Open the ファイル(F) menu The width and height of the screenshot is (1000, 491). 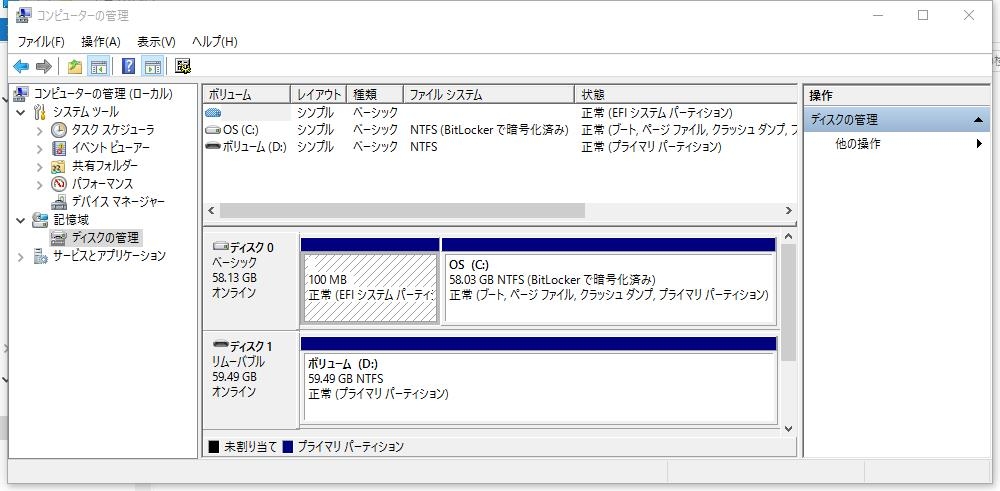[x=41, y=41]
